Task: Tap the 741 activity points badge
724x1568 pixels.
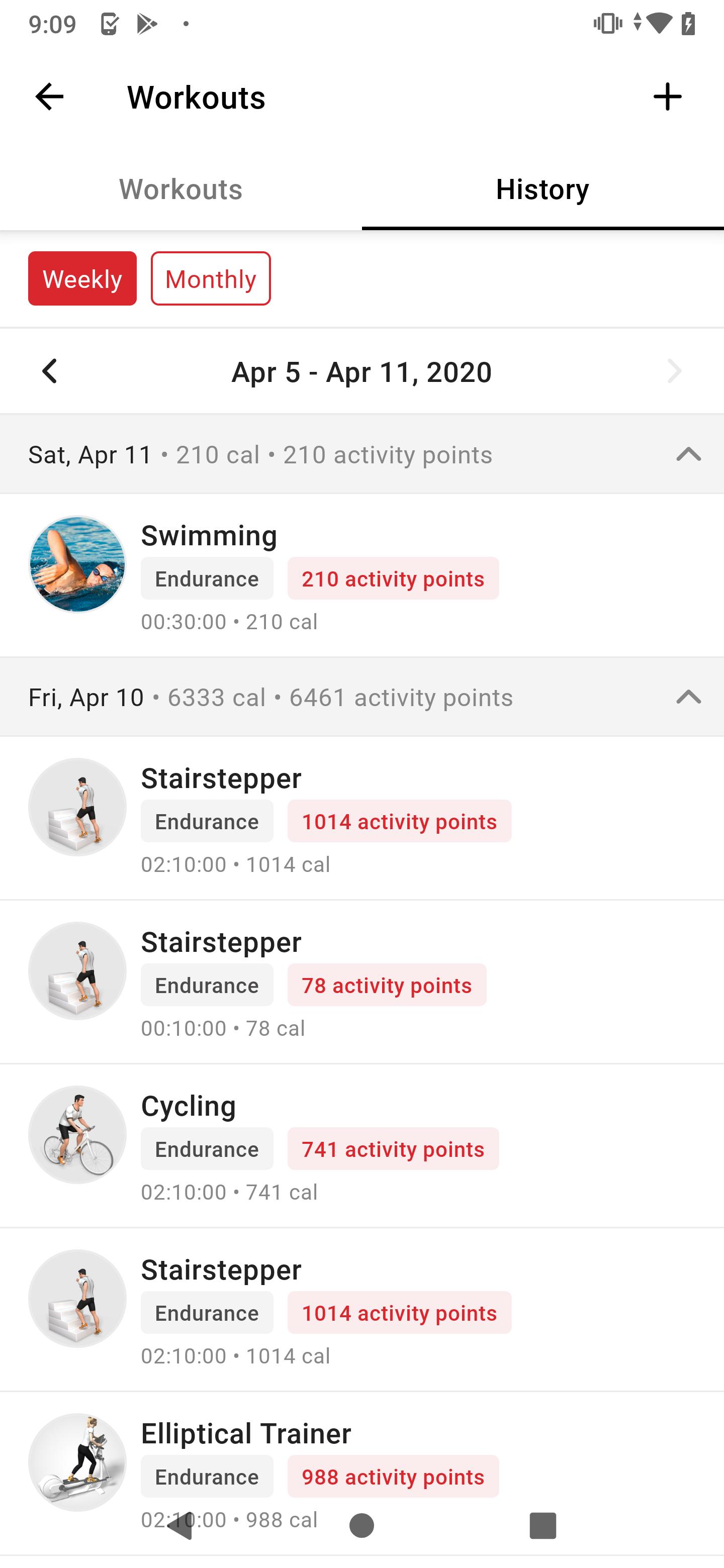Action: click(x=393, y=1148)
